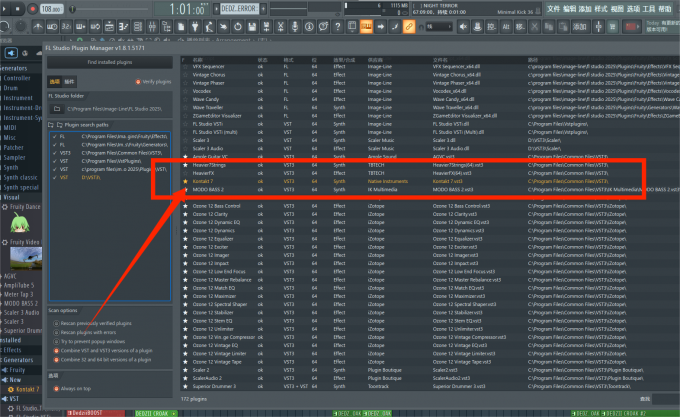This screenshot has height=417, width=680.
Task: Click the orange chain link icon
Action: coord(409,27)
